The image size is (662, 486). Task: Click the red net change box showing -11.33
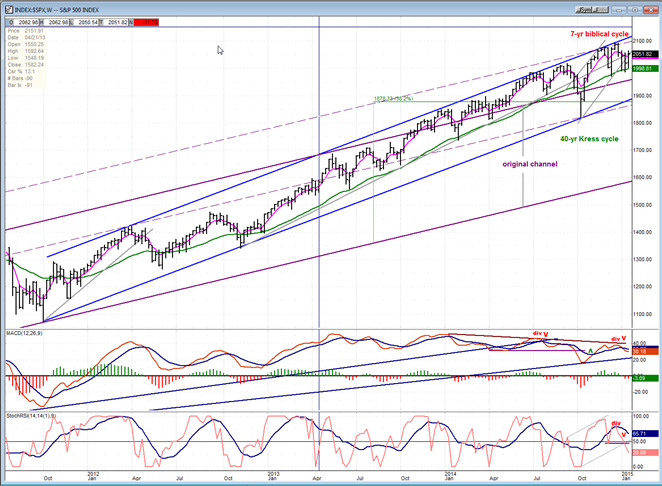point(146,22)
